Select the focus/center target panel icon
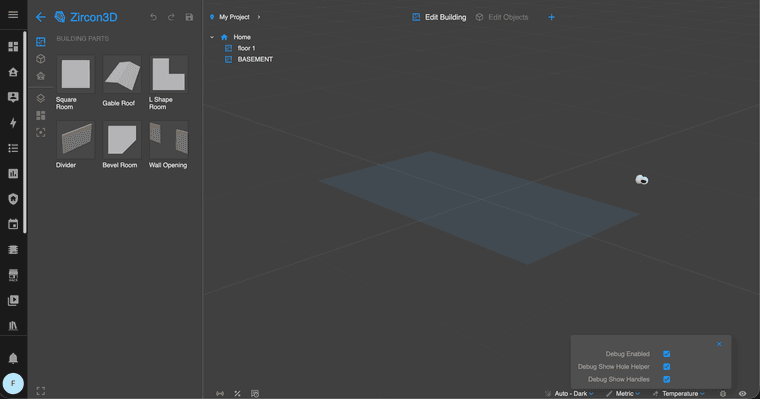Viewport: 760px width, 399px height. pyautogui.click(x=41, y=132)
